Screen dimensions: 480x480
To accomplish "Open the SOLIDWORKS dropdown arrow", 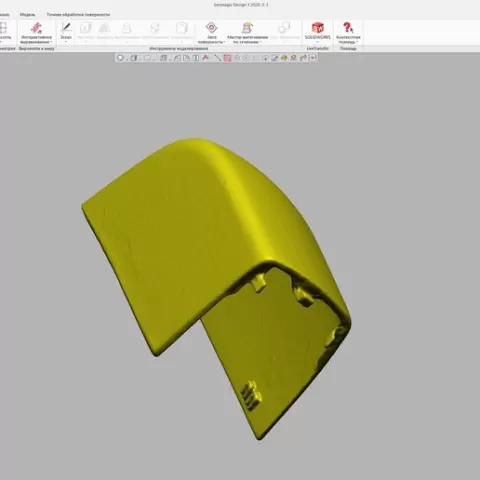I will tap(317, 42).
